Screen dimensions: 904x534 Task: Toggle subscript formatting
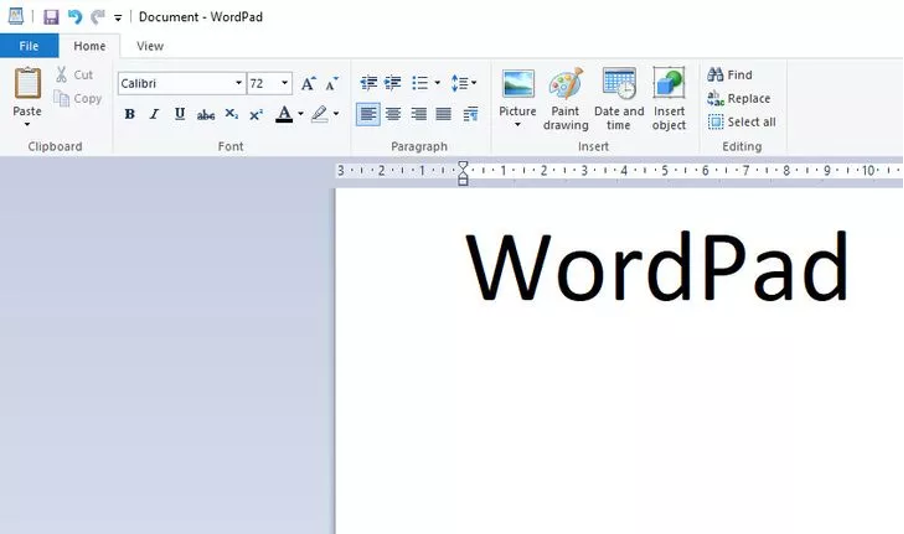click(x=231, y=114)
